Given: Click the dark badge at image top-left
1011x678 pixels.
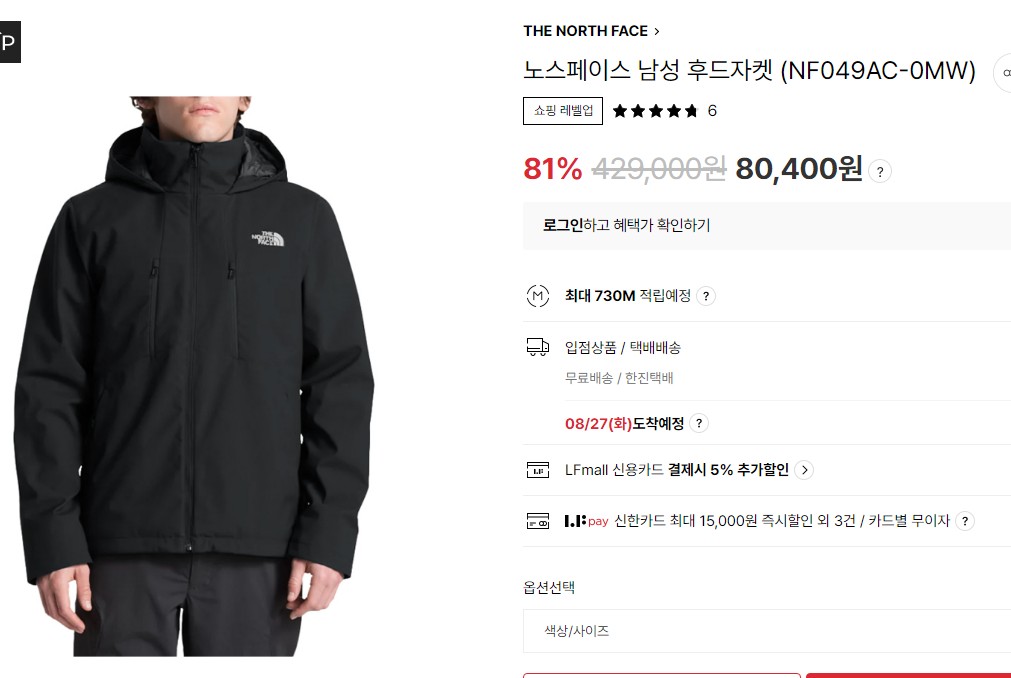Looking at the screenshot, I should (x=9, y=42).
